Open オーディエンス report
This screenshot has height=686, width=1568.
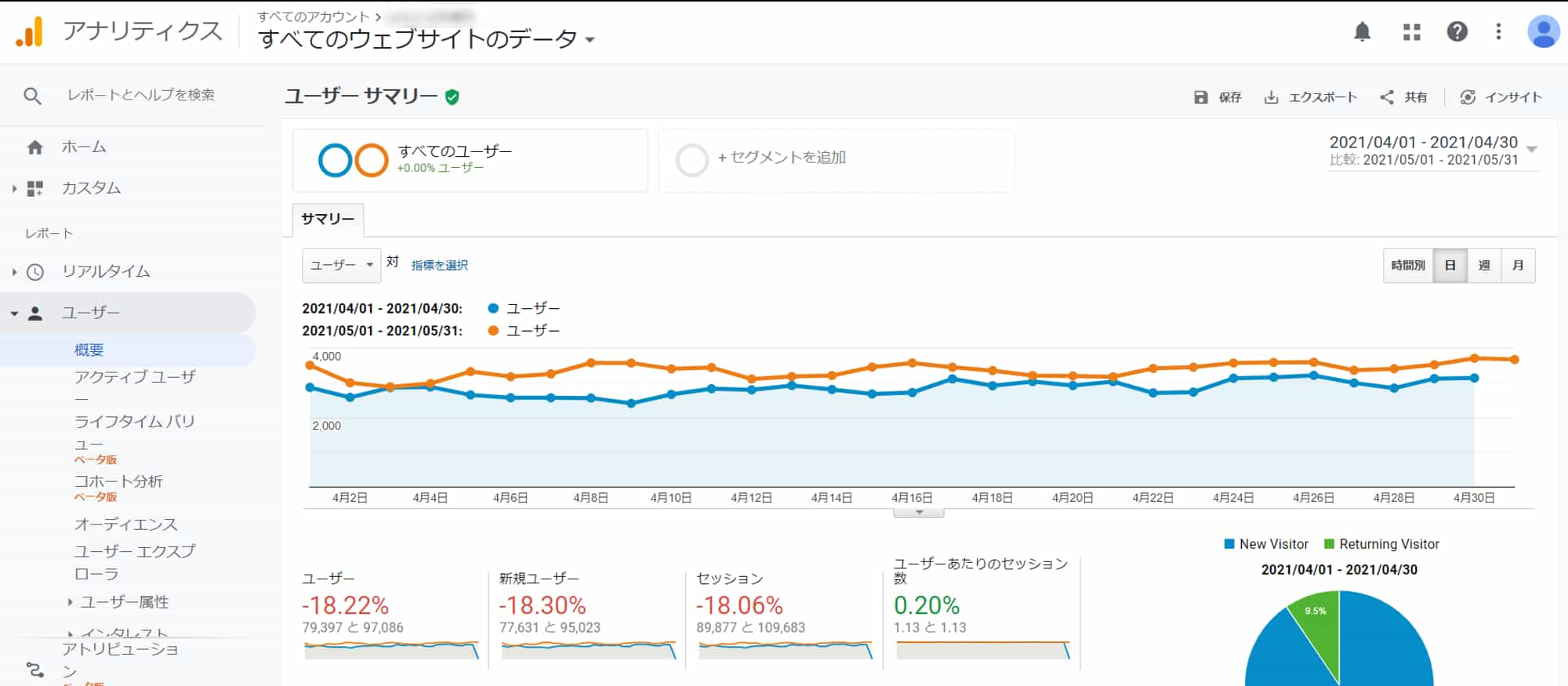[x=126, y=524]
